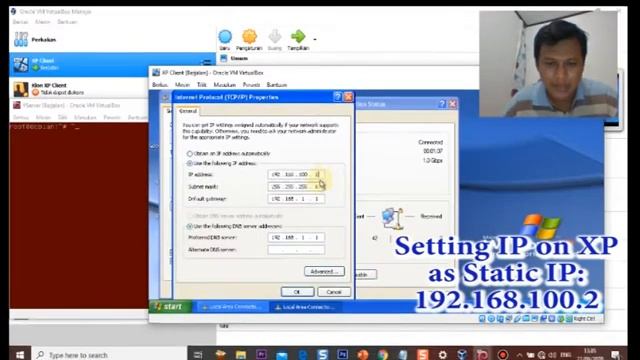Click help question mark in Connection Status window
Screen dimensions: 640x360
pyautogui.click(x=442, y=104)
